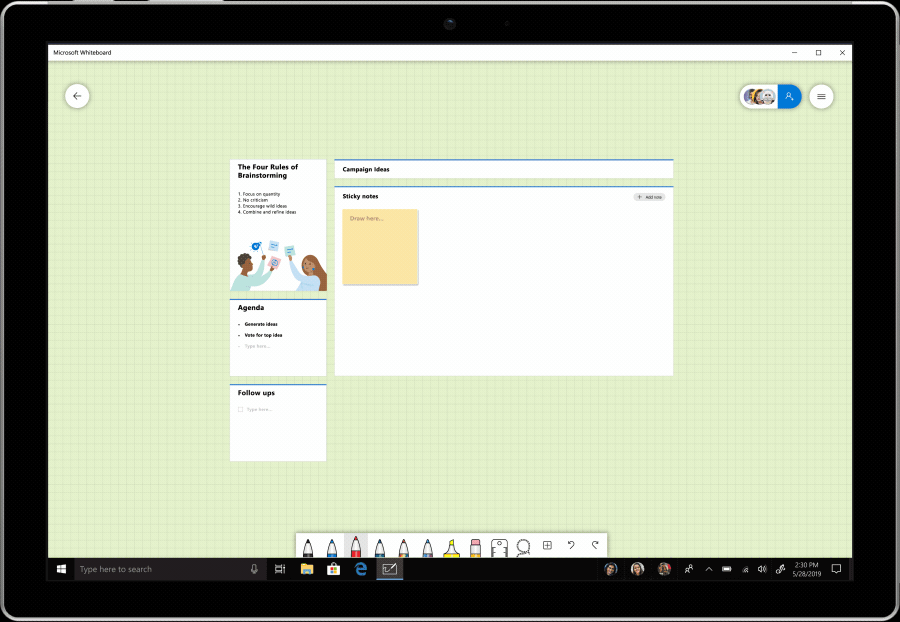The height and width of the screenshot is (622, 900).
Task: Open the Whiteboard settings menu
Action: 821,96
